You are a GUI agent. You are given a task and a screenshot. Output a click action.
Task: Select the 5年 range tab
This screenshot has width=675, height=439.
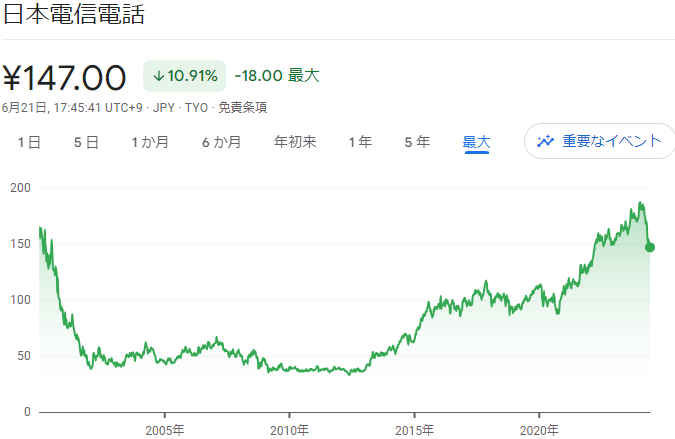(417, 142)
